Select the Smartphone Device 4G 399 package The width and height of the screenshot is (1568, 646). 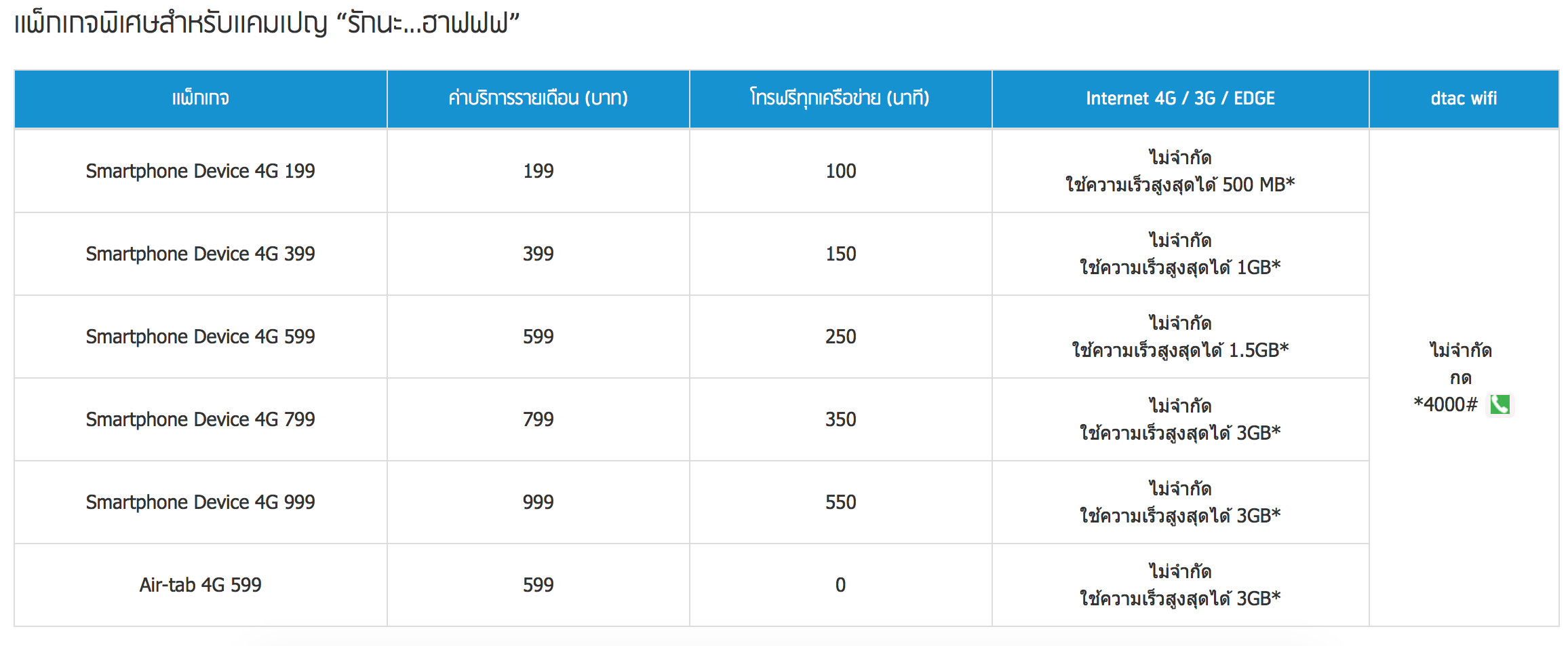click(x=200, y=254)
